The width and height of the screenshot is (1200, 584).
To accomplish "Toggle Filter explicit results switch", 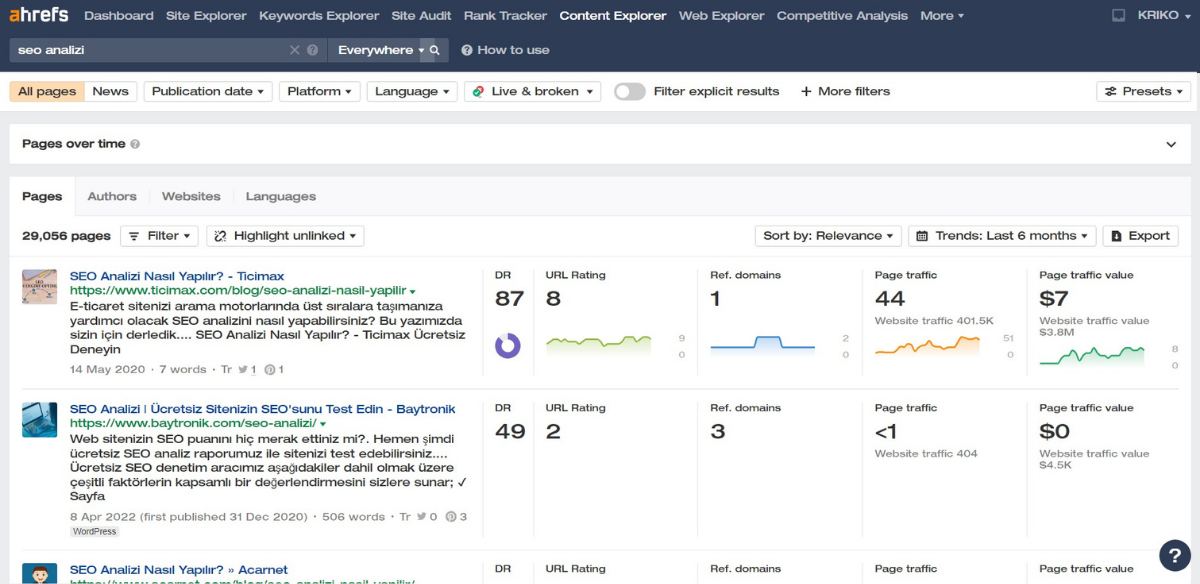I will click(x=629, y=91).
